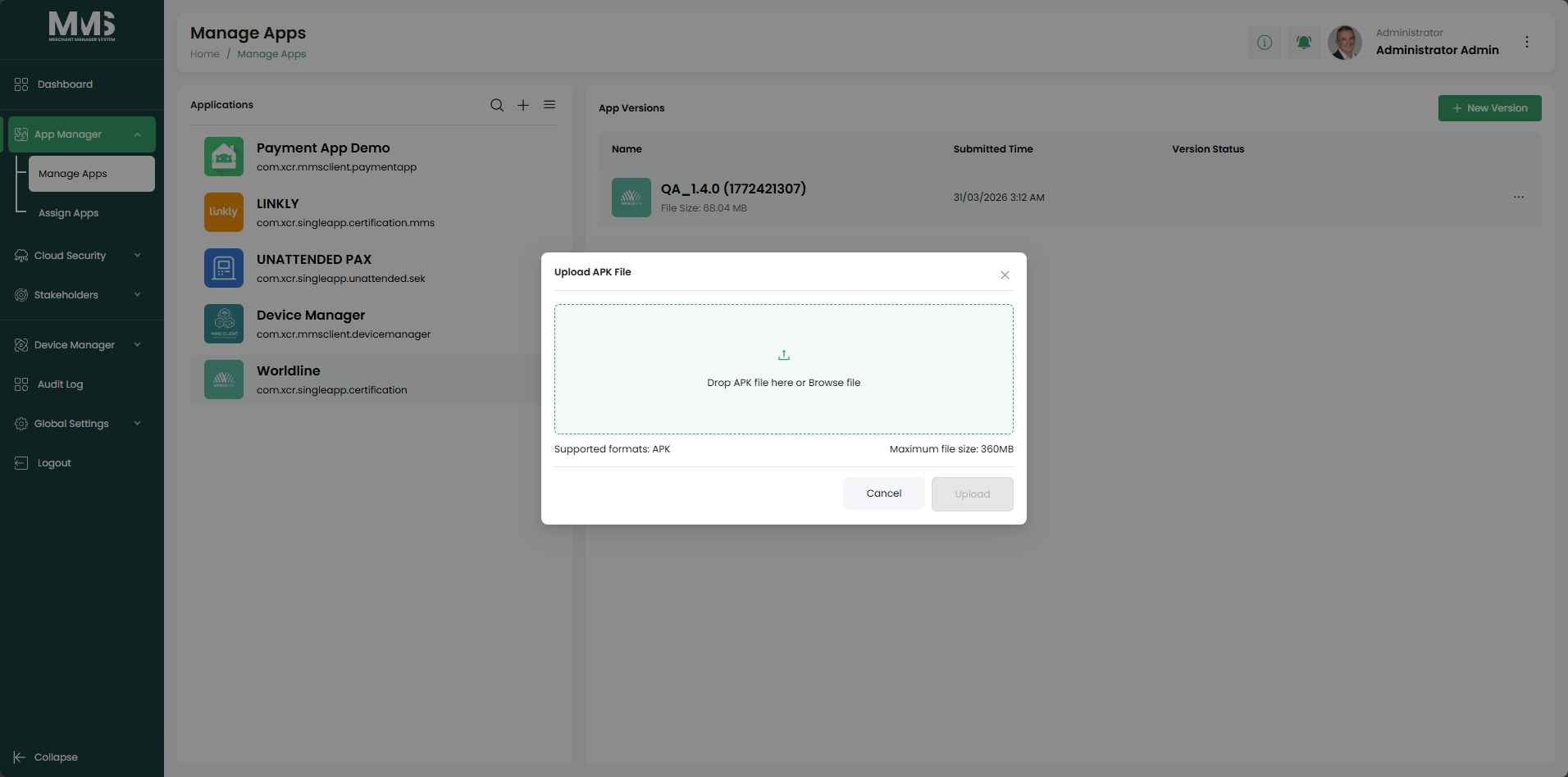Open header three-dot options menu
The height and width of the screenshot is (777, 1568).
(1527, 42)
